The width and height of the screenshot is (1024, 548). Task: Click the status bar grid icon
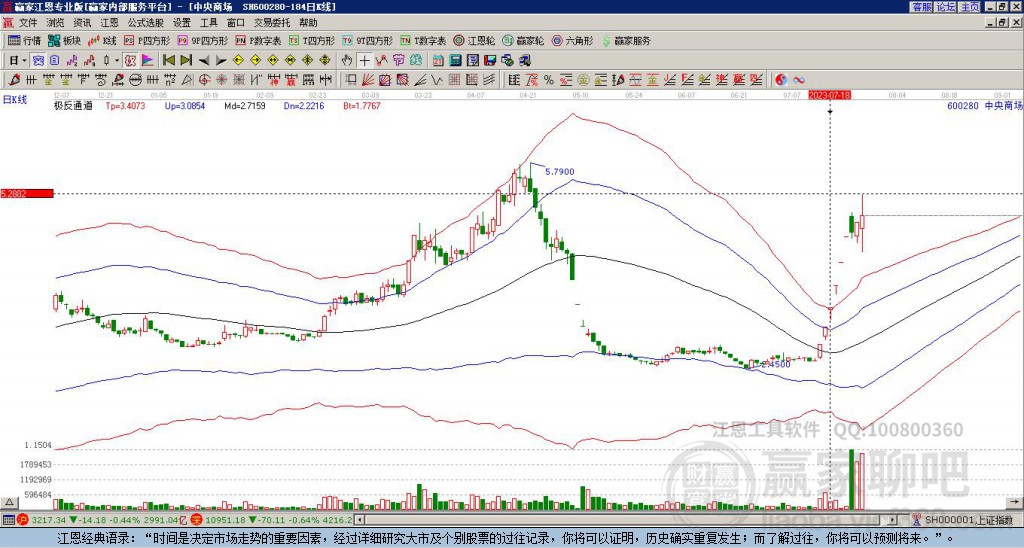[x=8, y=520]
